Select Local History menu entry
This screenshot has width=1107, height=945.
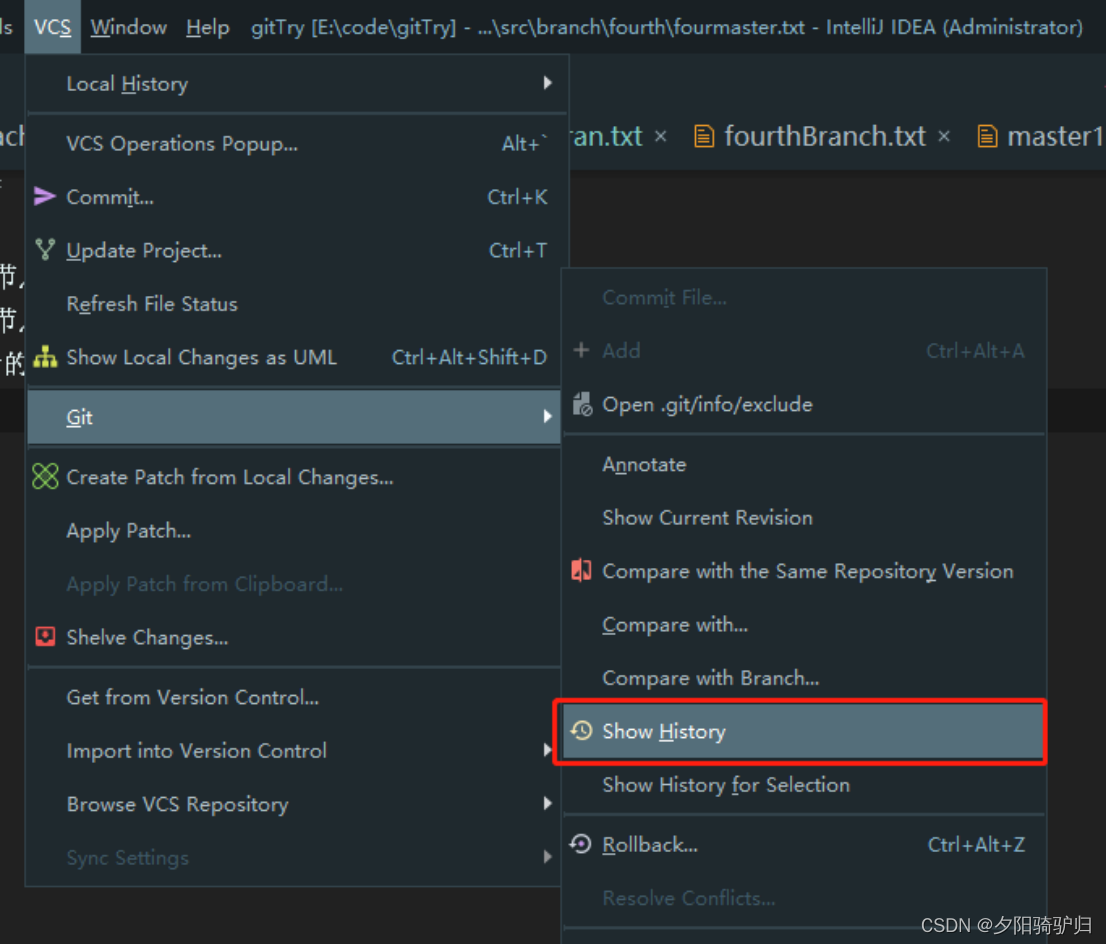(297, 83)
